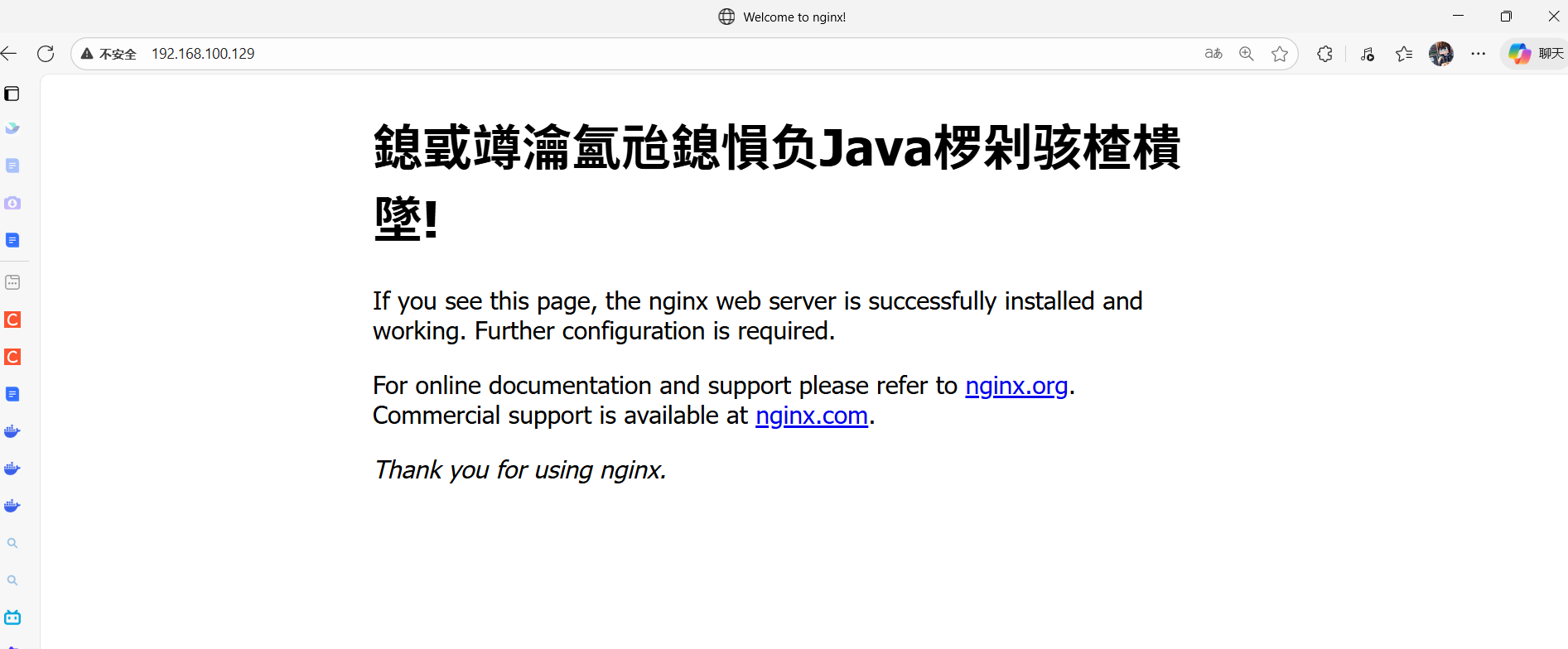The width and height of the screenshot is (1568, 649).
Task: Open the Favorites list icon
Action: point(1404,54)
